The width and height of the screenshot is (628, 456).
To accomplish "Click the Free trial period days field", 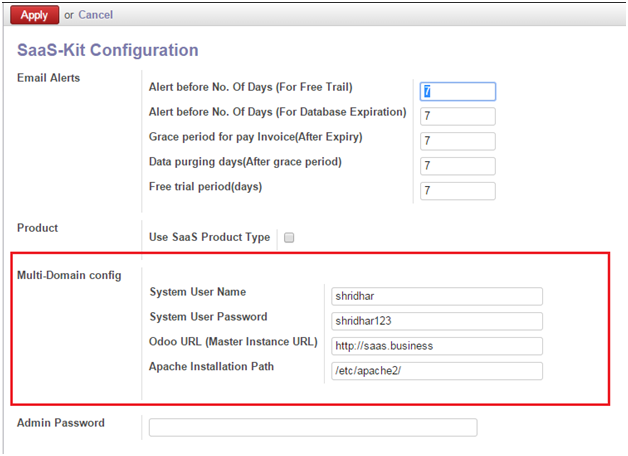I will coord(458,191).
